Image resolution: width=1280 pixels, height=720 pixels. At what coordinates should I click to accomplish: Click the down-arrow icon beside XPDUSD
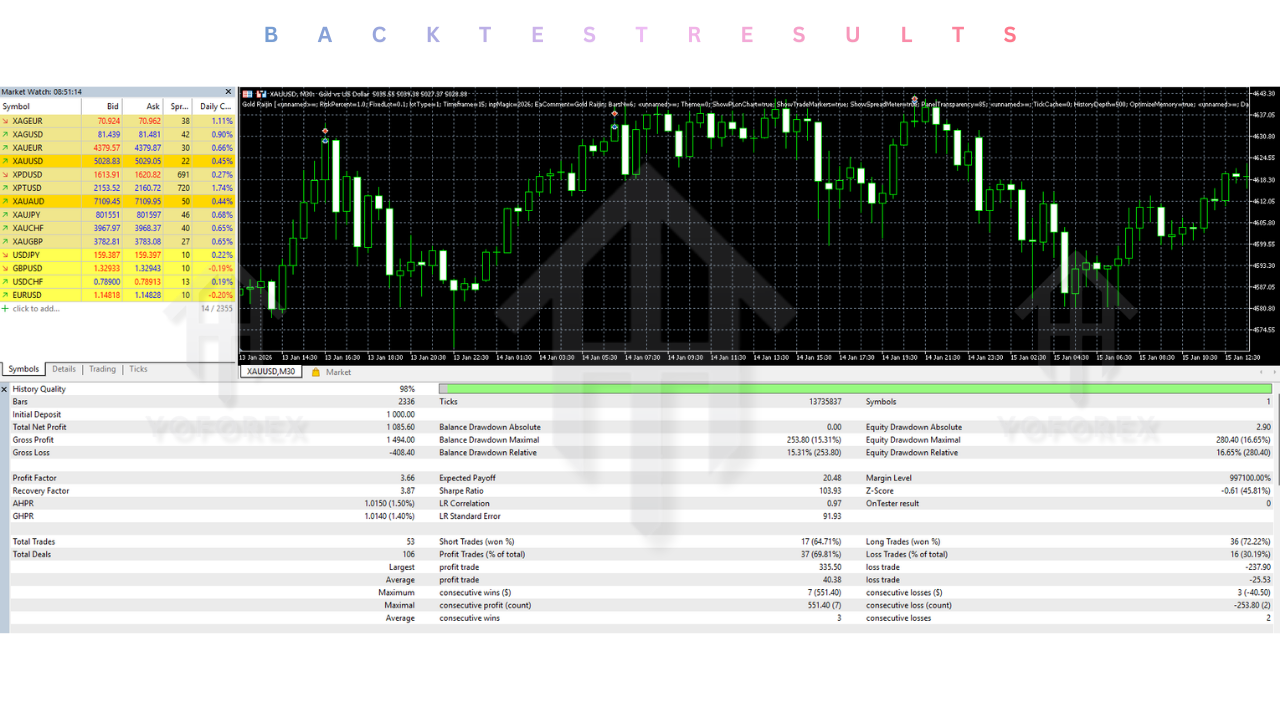6,174
